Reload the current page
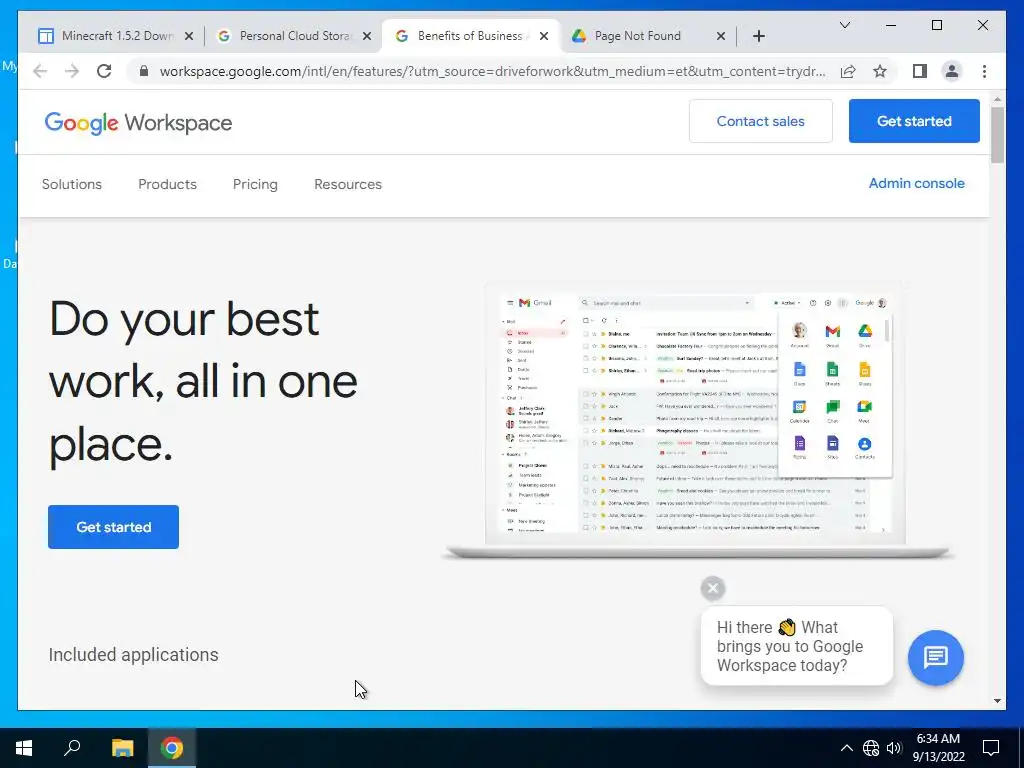Viewport: 1024px width, 768px height. coord(104,71)
